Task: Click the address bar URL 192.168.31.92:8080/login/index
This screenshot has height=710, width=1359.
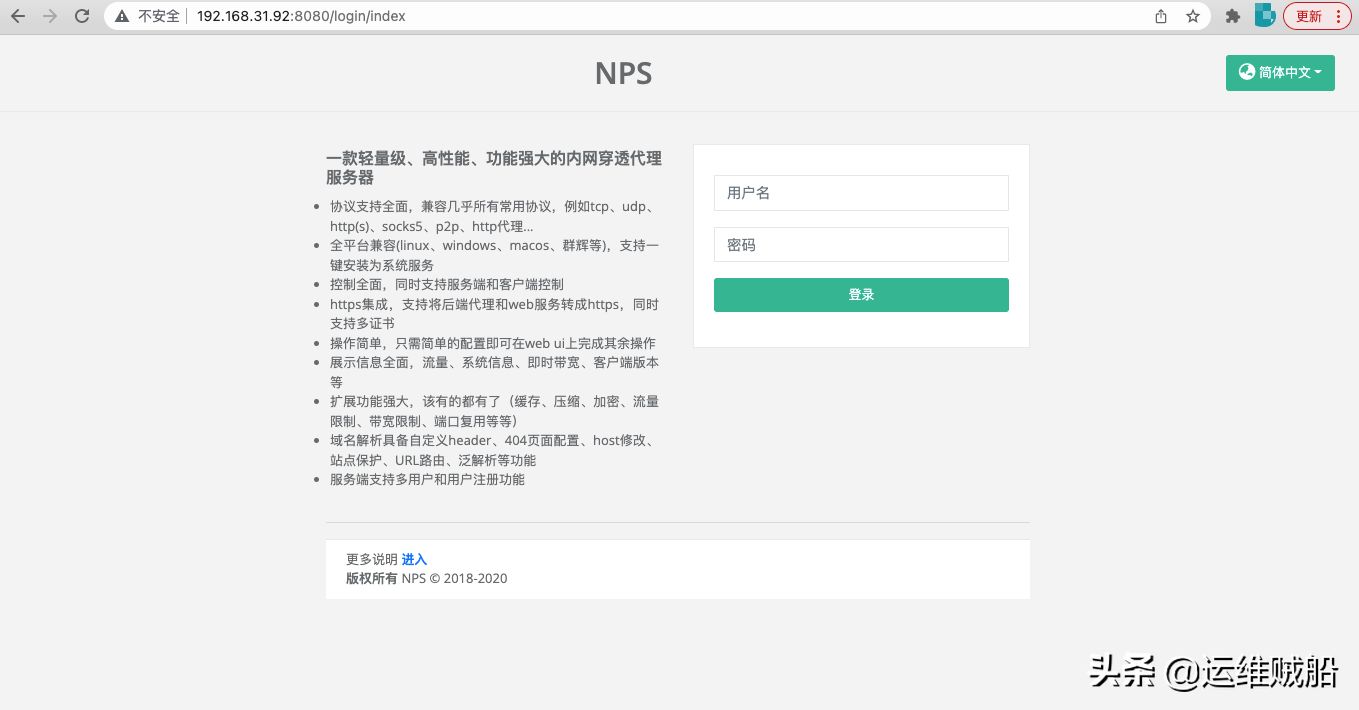Action: coord(301,16)
